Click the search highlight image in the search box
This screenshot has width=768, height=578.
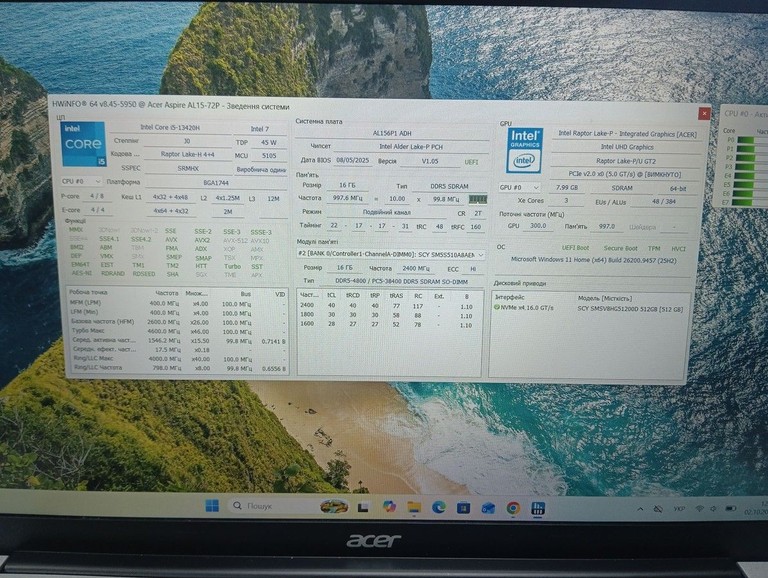pos(334,506)
